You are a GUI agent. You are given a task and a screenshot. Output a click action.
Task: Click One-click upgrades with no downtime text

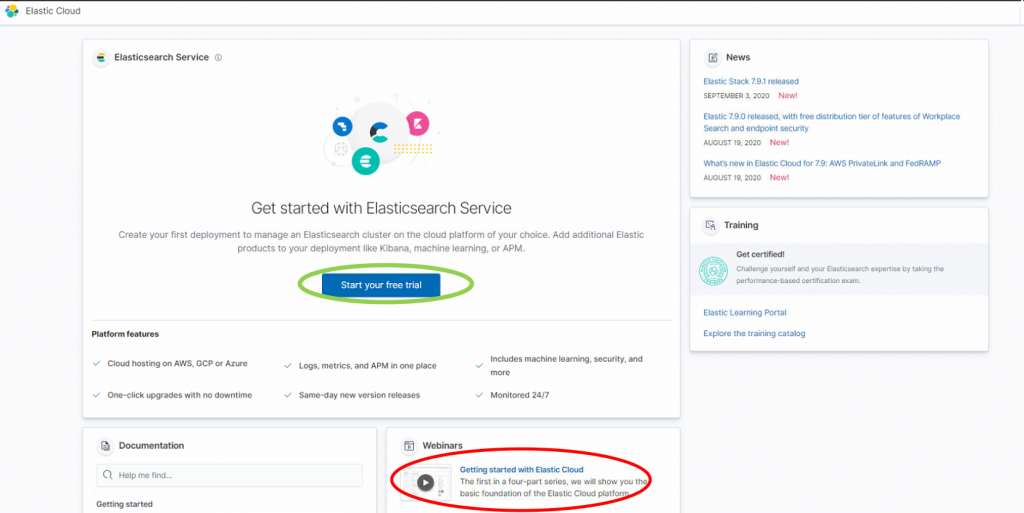[x=180, y=396]
